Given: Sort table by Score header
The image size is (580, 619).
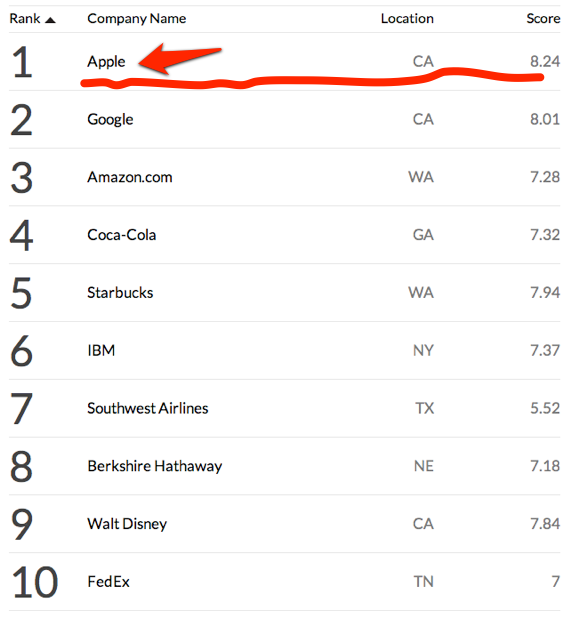Looking at the screenshot, I should pyautogui.click(x=543, y=19).
